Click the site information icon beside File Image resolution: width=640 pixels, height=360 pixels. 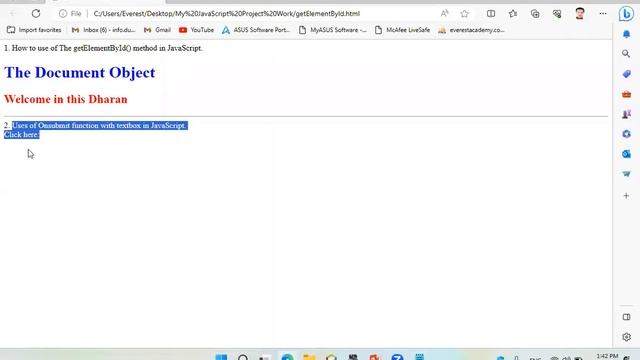[x=62, y=13]
